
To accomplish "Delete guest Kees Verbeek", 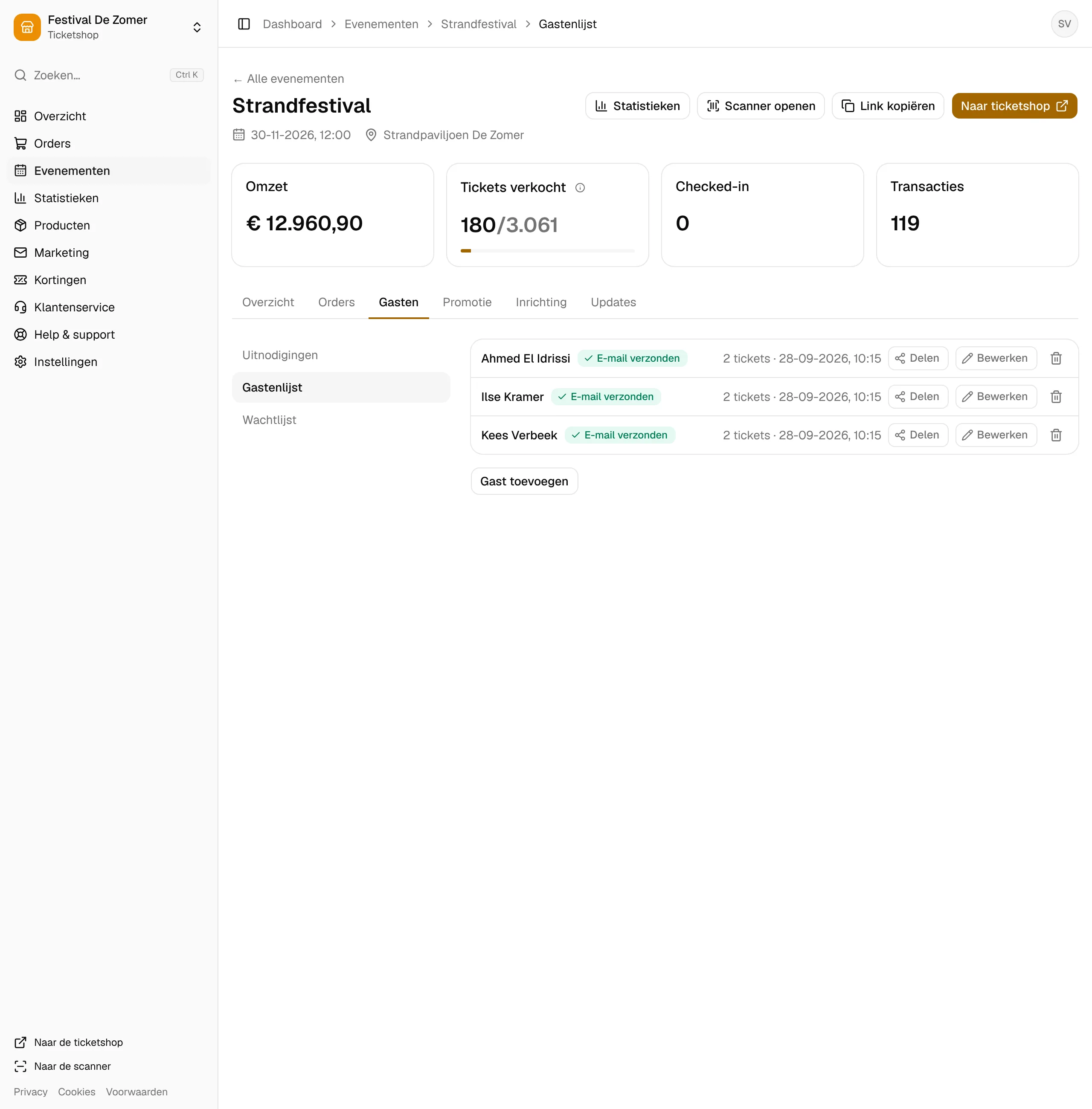I will tap(1056, 435).
